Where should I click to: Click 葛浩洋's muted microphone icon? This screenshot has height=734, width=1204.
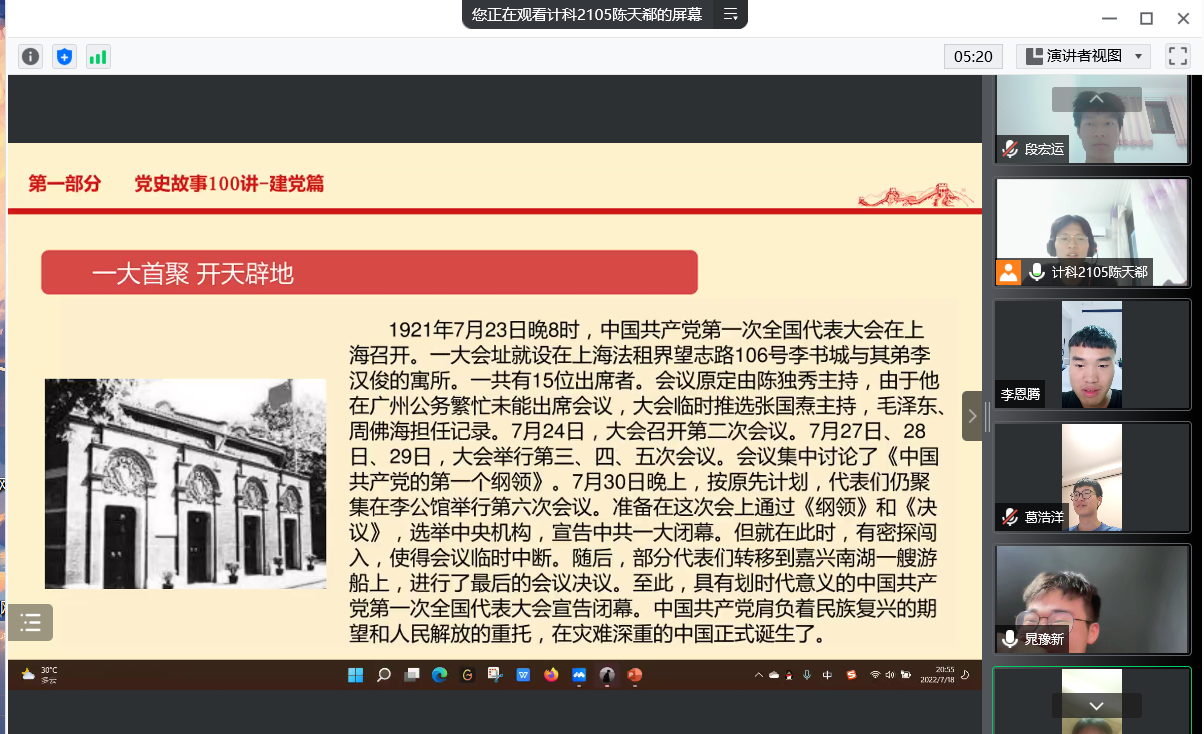pyautogui.click(x=1010, y=517)
